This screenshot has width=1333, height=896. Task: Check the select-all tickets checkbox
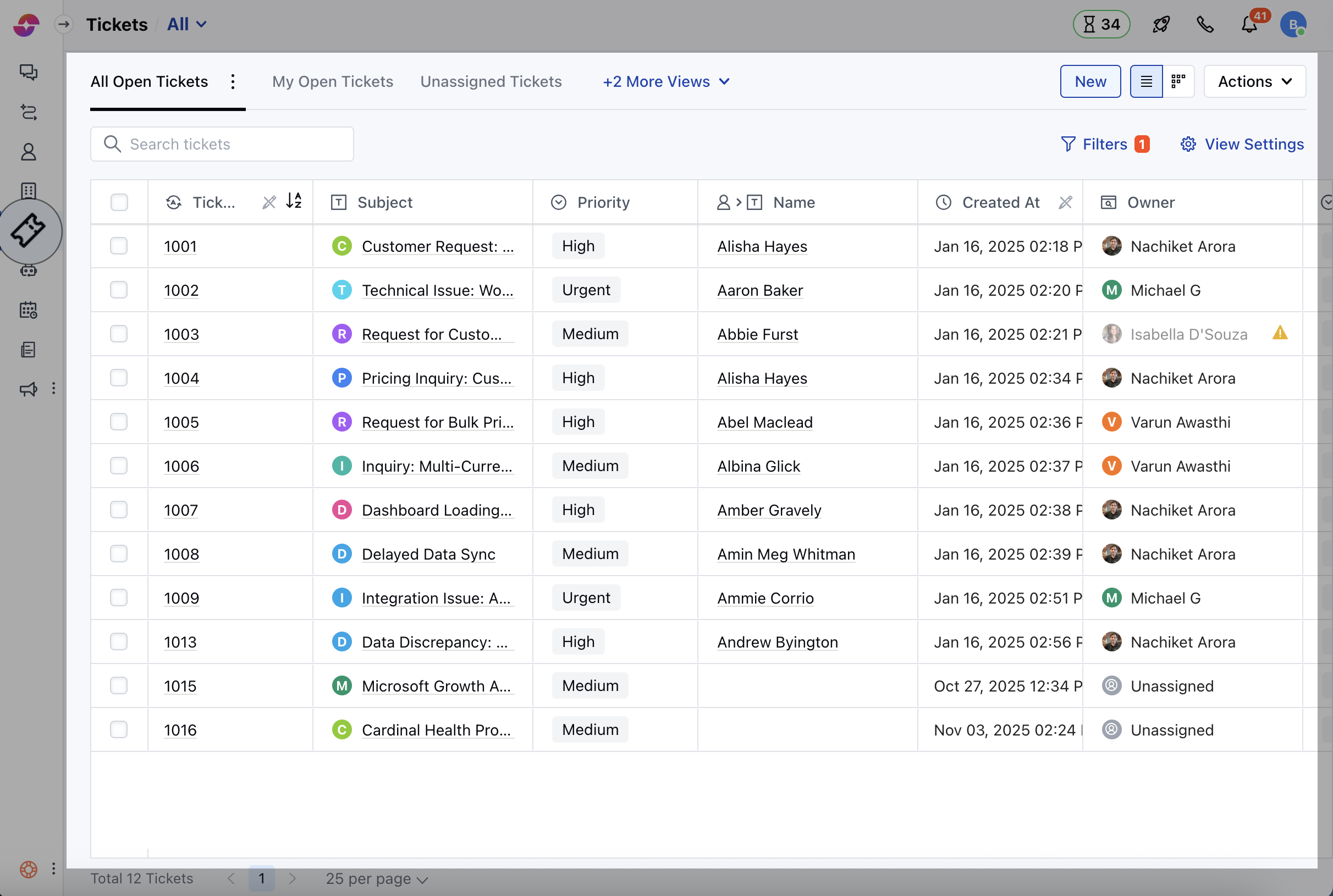click(x=119, y=202)
